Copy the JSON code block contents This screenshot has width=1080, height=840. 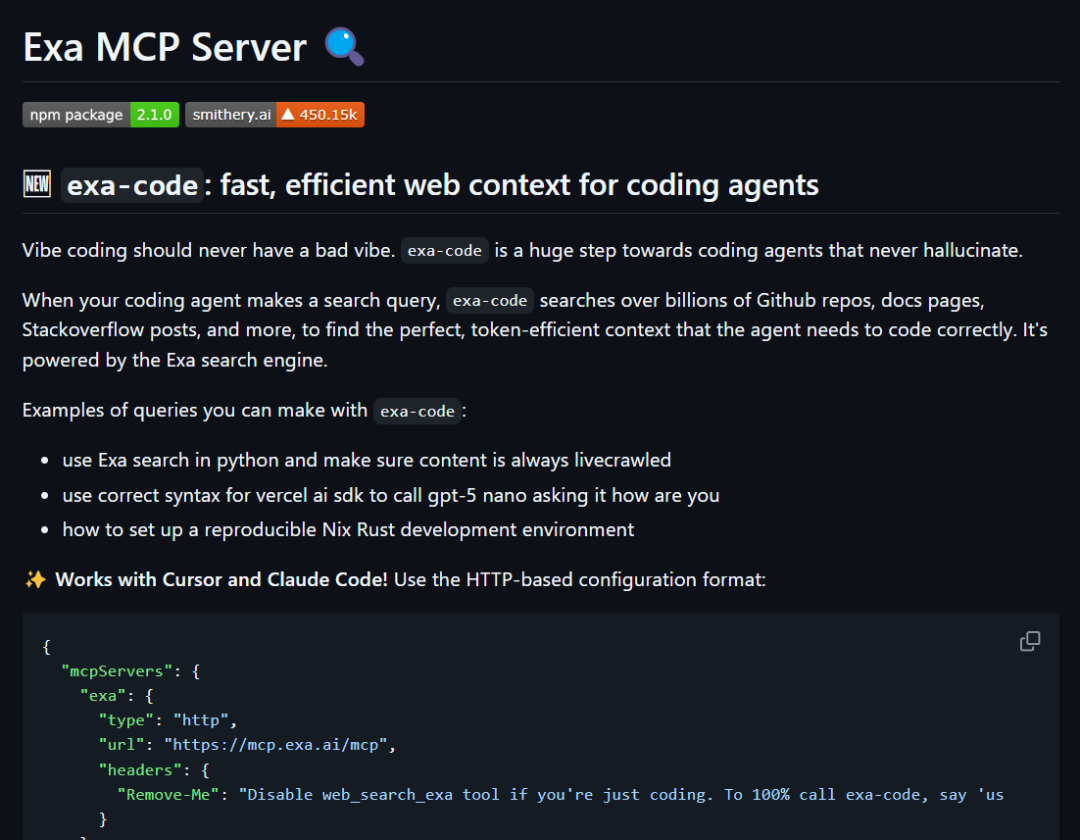1030,641
